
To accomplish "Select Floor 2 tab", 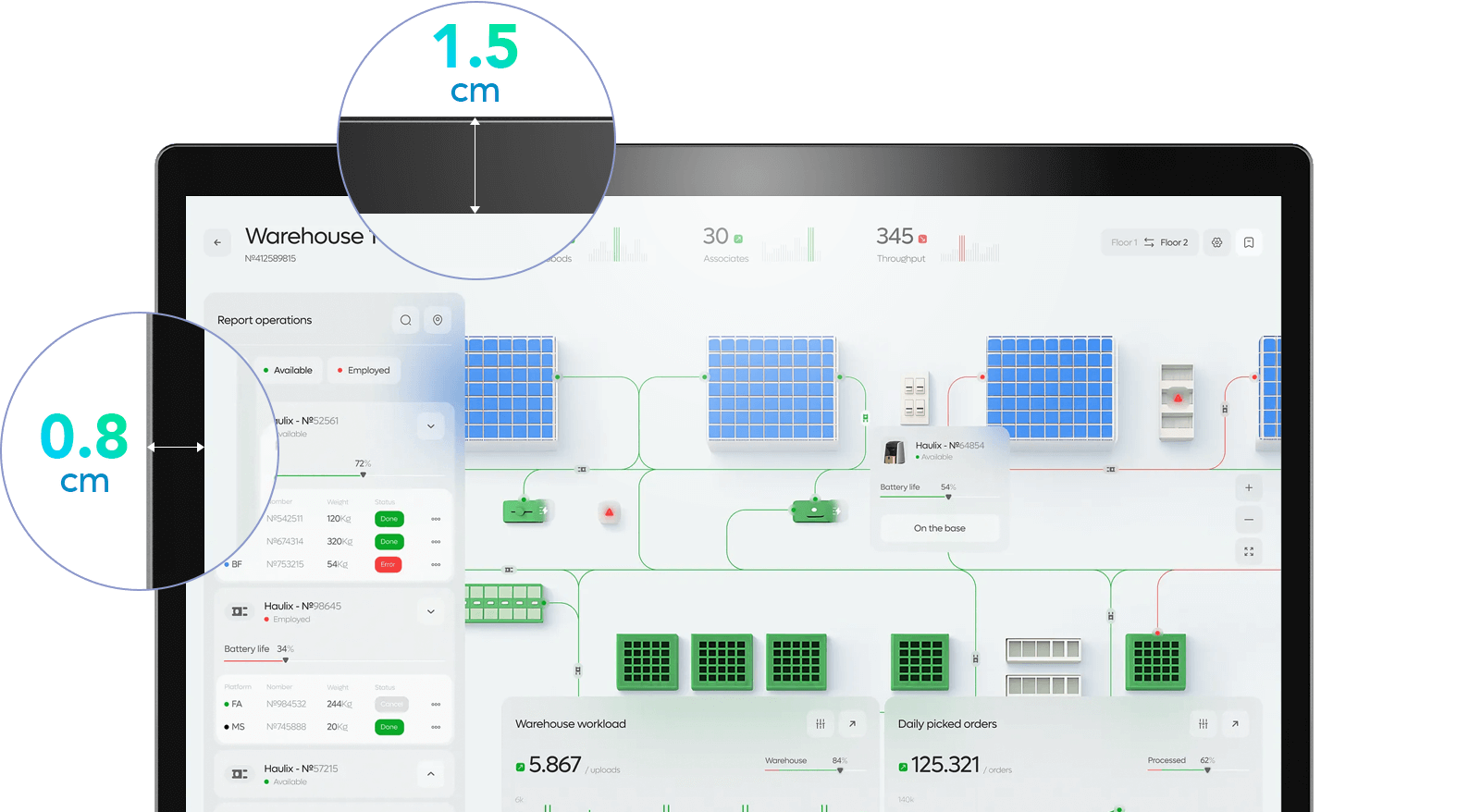I will [x=1174, y=242].
